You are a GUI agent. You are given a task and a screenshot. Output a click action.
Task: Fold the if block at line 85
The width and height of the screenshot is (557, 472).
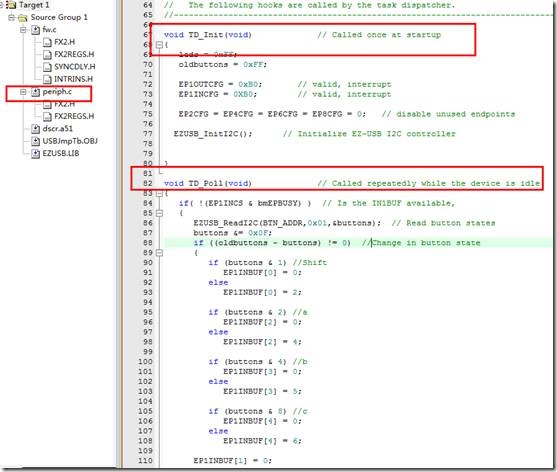click(x=159, y=213)
